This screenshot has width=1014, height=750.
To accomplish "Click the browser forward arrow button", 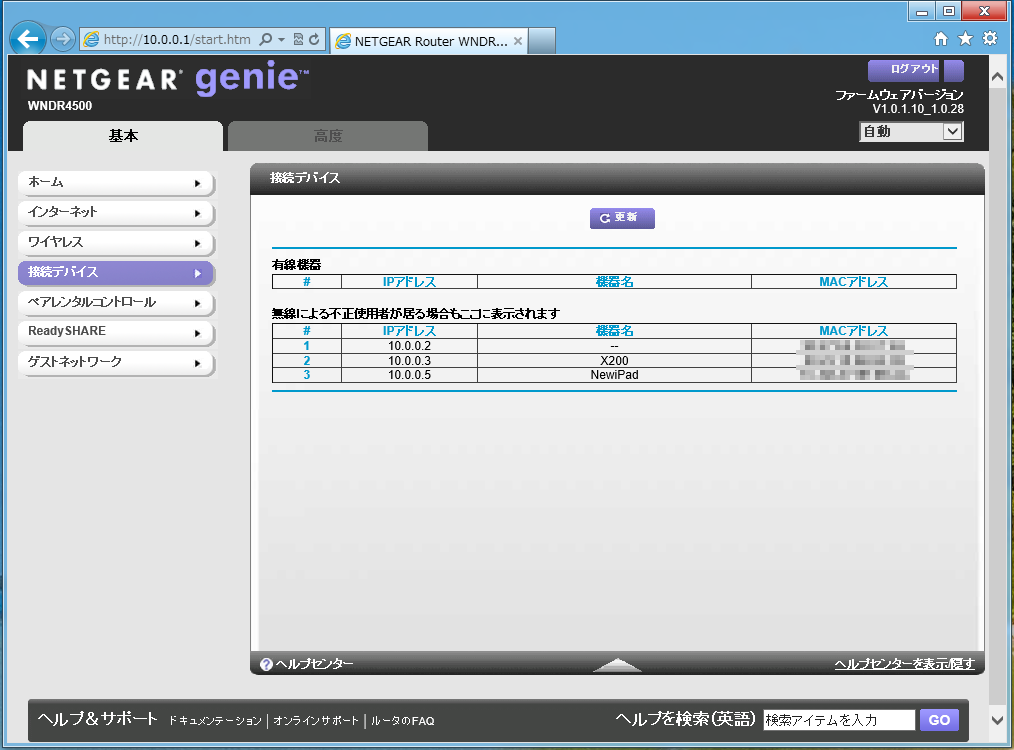I will (x=62, y=39).
